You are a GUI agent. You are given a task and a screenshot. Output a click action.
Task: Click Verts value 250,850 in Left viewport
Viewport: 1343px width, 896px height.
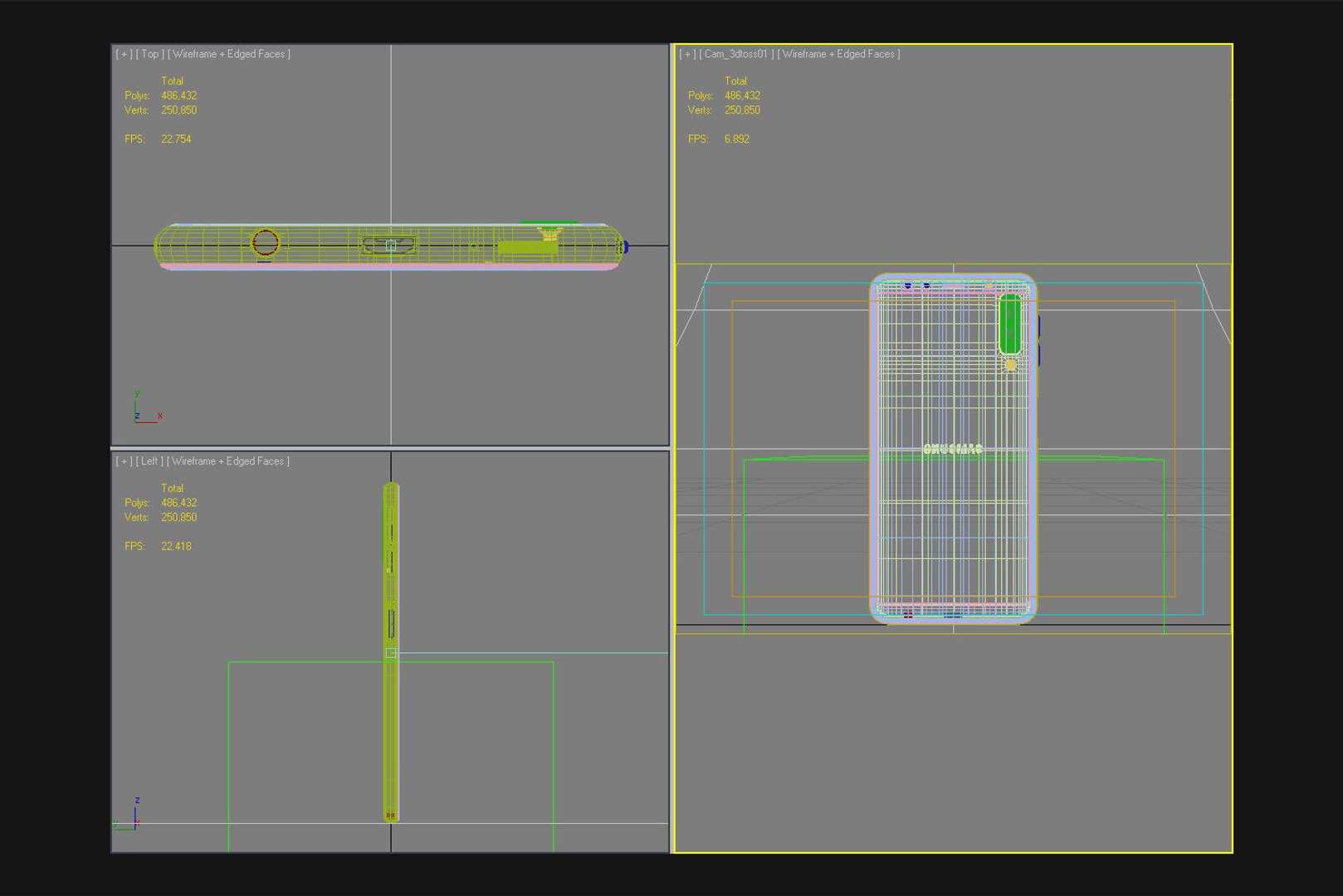[x=178, y=518]
